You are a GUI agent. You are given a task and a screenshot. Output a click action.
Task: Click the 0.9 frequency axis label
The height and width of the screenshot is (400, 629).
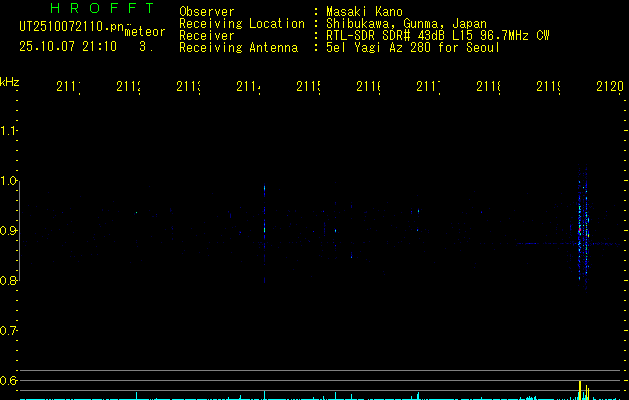tap(8, 231)
